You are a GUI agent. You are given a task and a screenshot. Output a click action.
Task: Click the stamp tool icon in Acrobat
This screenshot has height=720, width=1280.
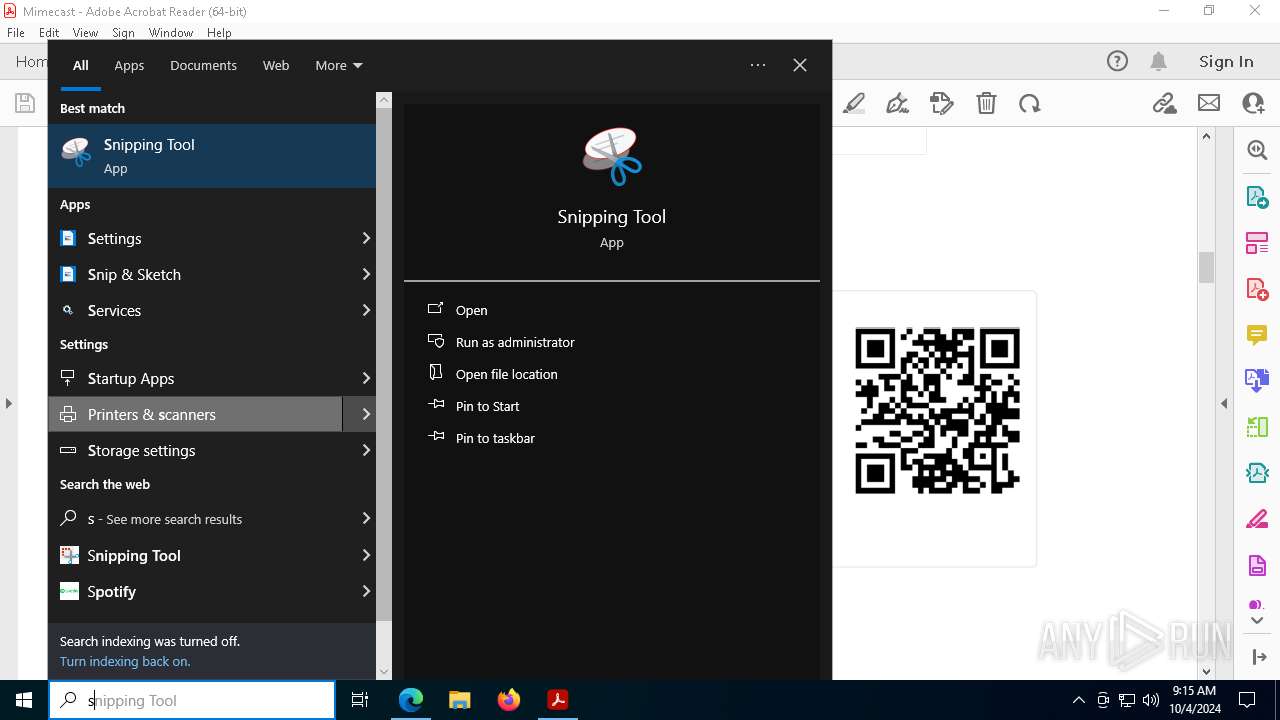pos(941,103)
